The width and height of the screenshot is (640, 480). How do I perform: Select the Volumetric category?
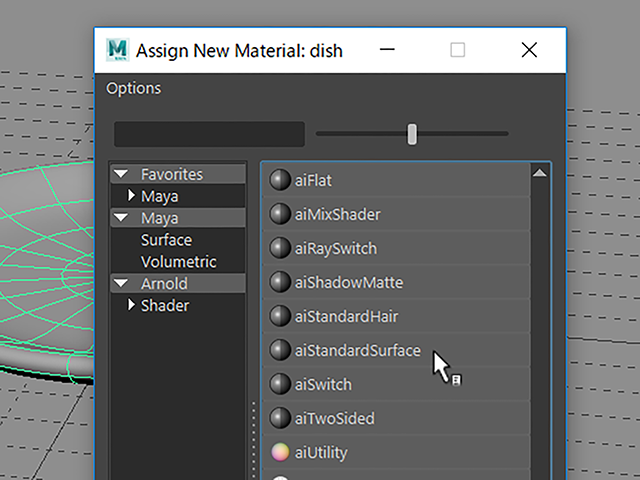178,262
